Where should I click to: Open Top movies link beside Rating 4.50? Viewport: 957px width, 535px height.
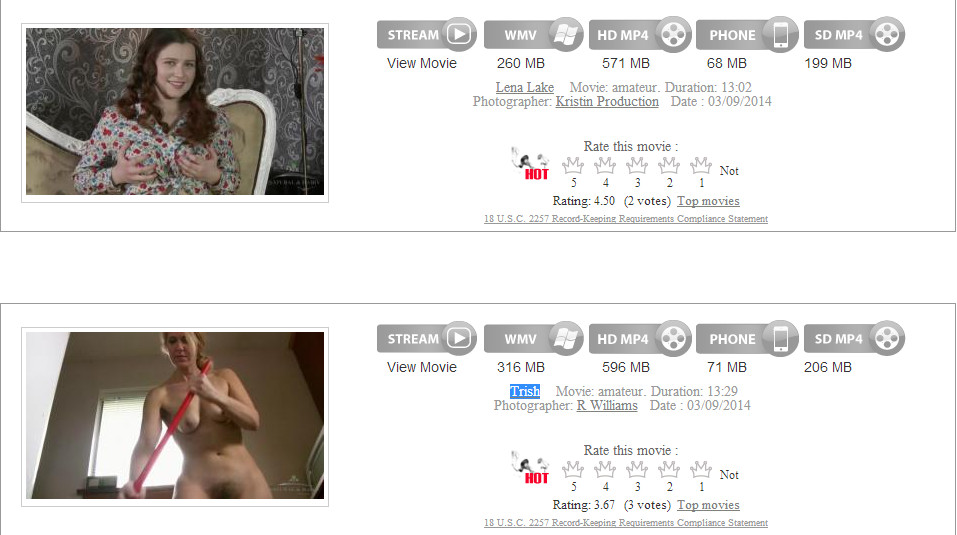pyautogui.click(x=709, y=201)
